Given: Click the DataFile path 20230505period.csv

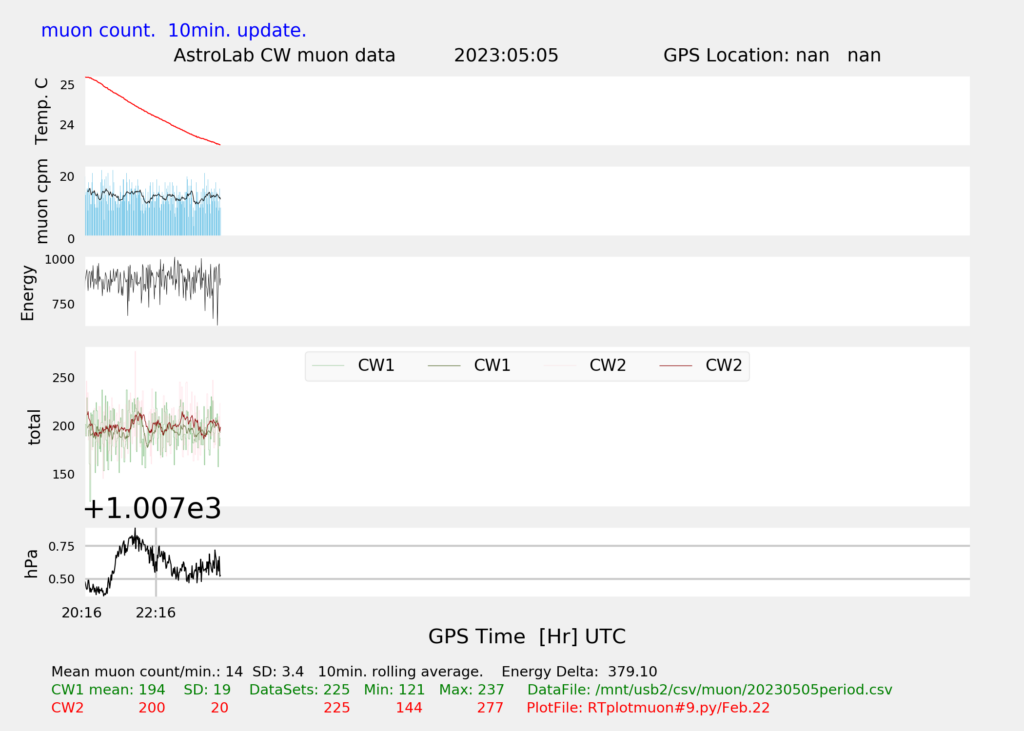Looking at the screenshot, I should 709,690.
